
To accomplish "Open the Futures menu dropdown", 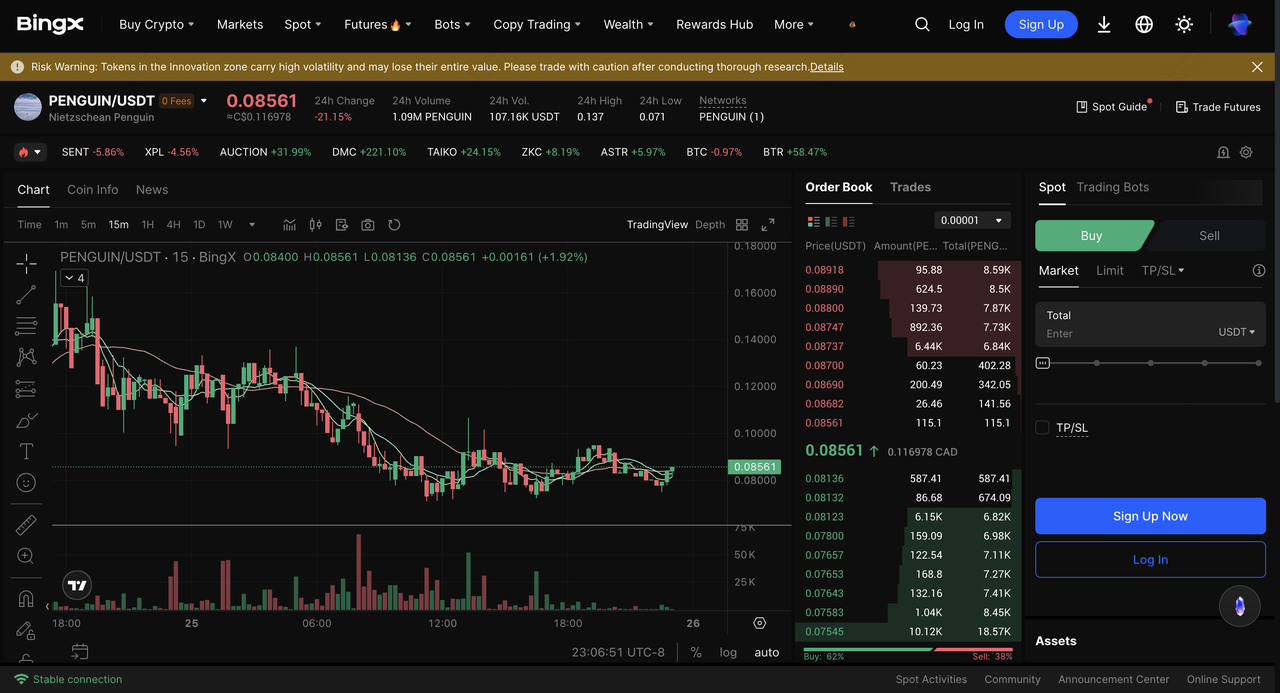I will [x=377, y=24].
